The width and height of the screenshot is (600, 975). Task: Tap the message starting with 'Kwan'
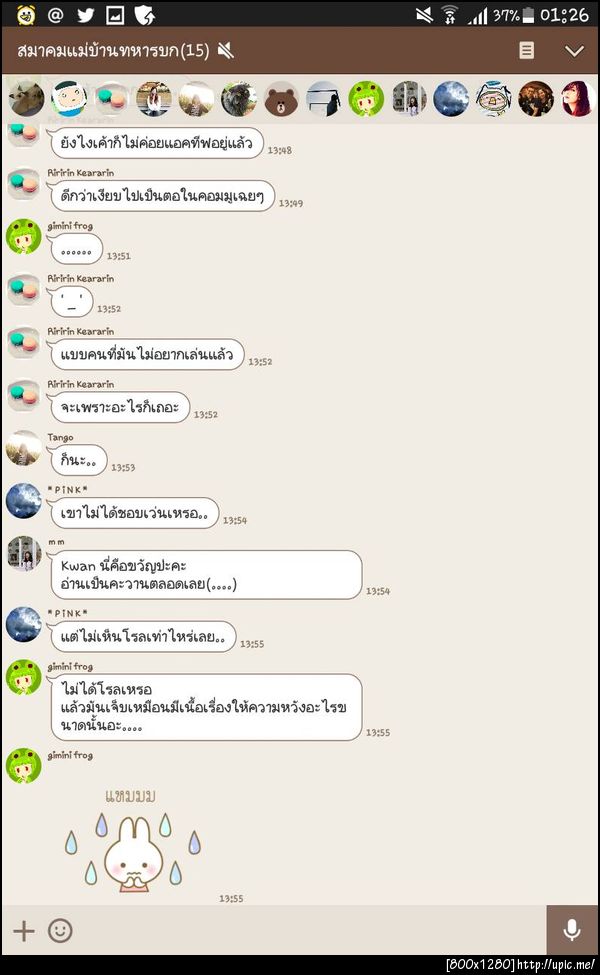point(206,575)
